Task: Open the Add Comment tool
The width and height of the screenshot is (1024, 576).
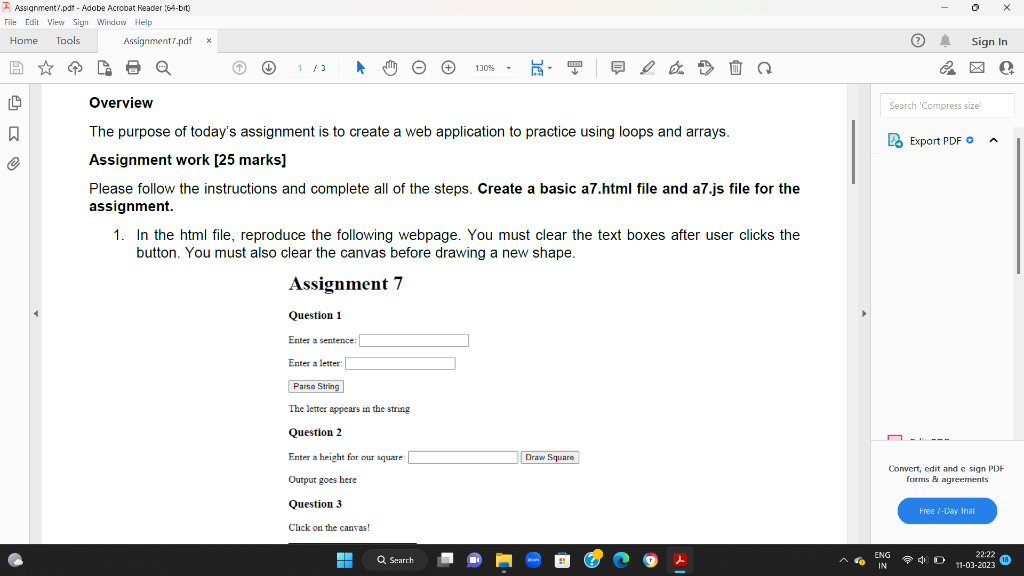Action: [x=617, y=67]
